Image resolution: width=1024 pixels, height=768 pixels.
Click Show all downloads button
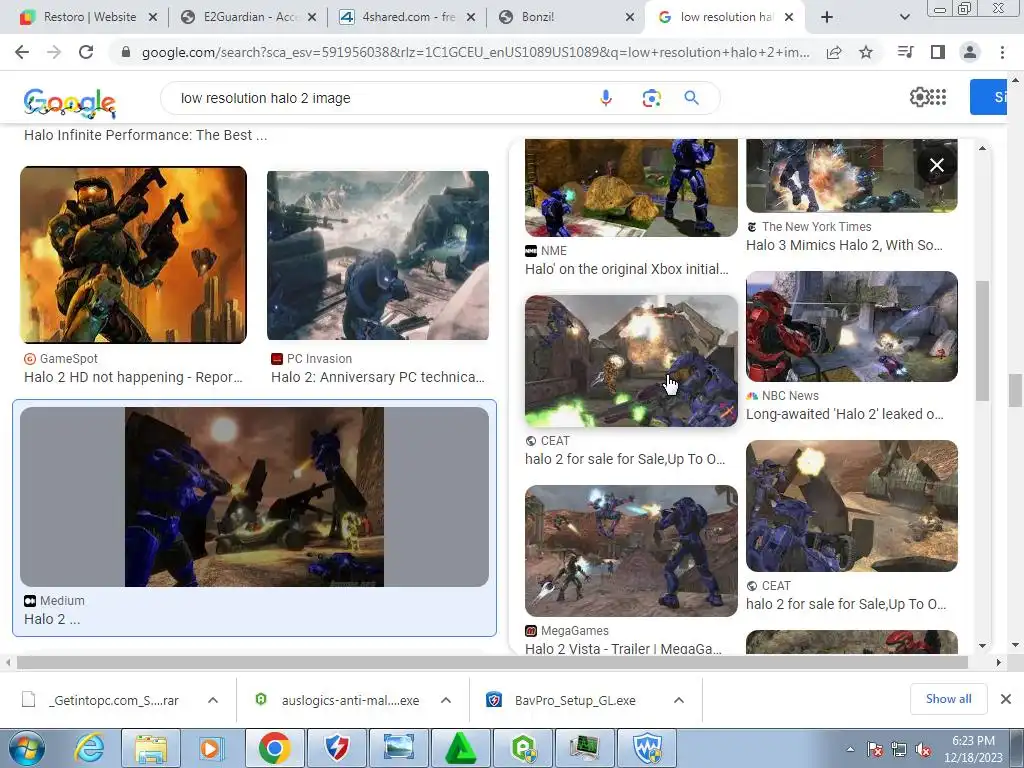point(948,699)
